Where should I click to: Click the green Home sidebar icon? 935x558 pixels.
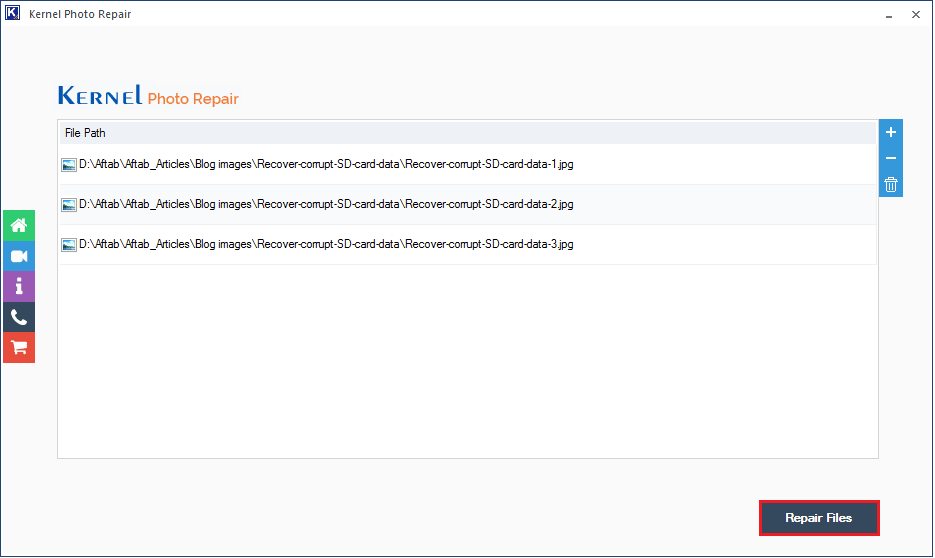[19, 225]
